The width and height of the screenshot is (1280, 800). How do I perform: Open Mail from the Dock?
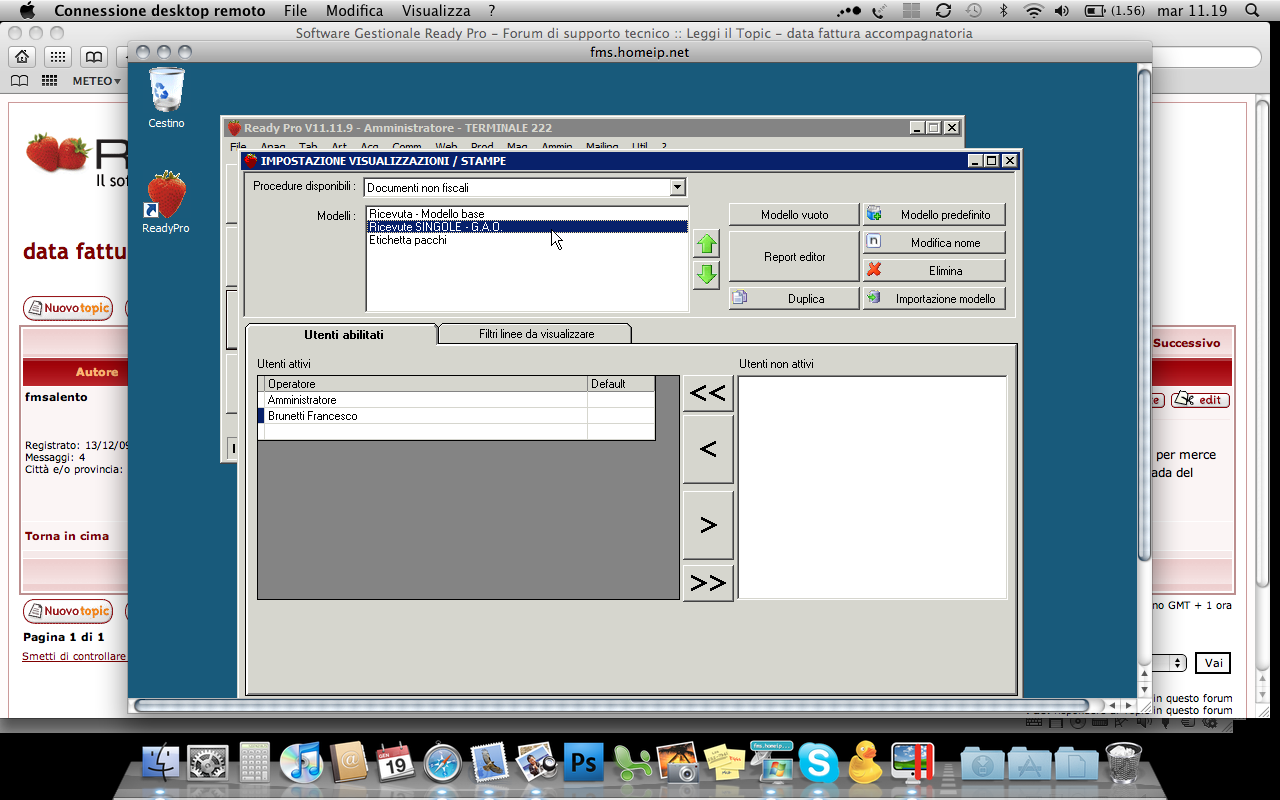coord(490,763)
